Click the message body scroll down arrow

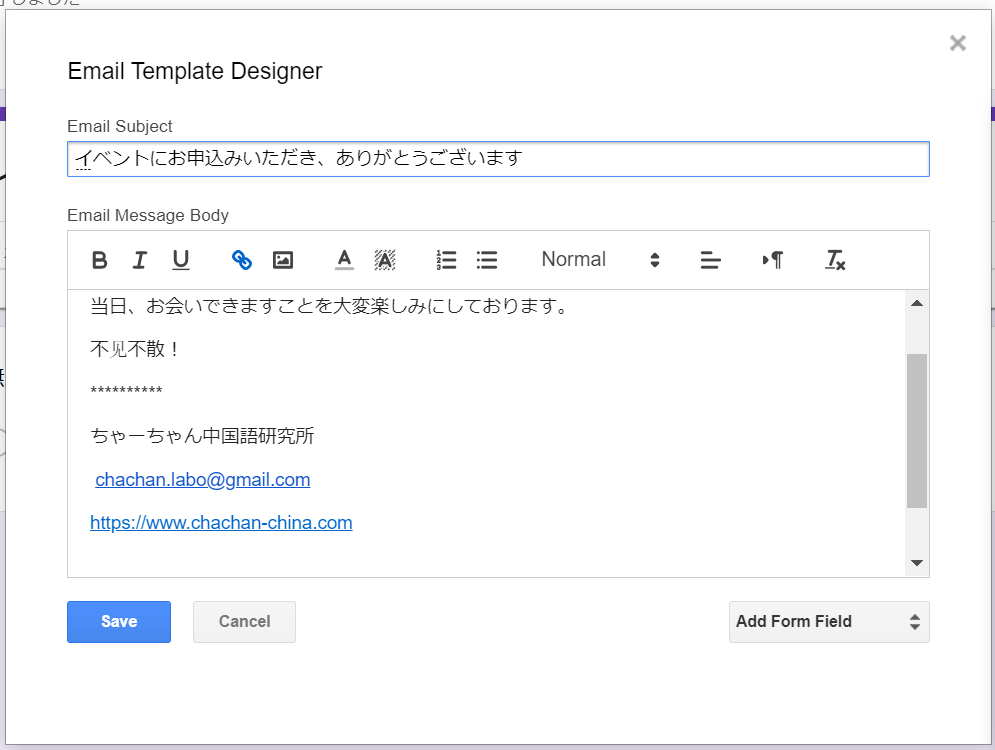point(916,563)
